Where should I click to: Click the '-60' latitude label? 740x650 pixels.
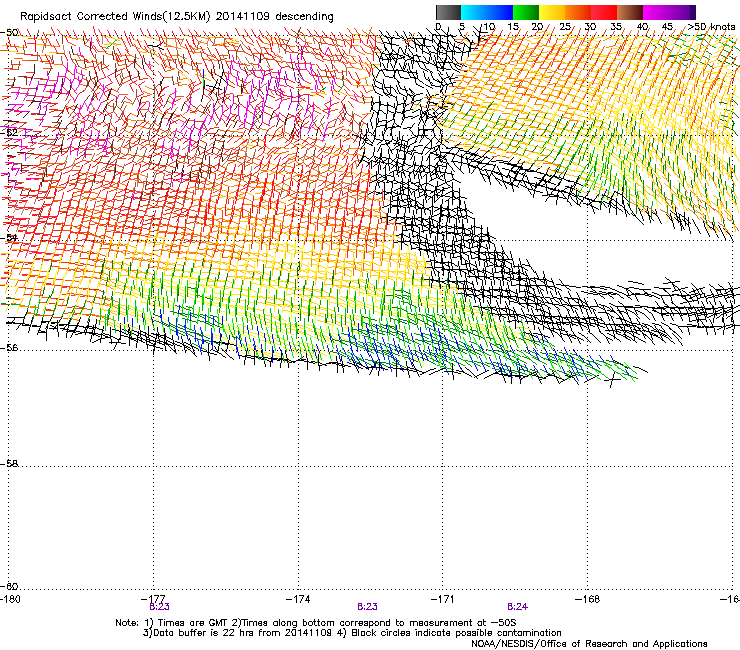(x=9, y=586)
